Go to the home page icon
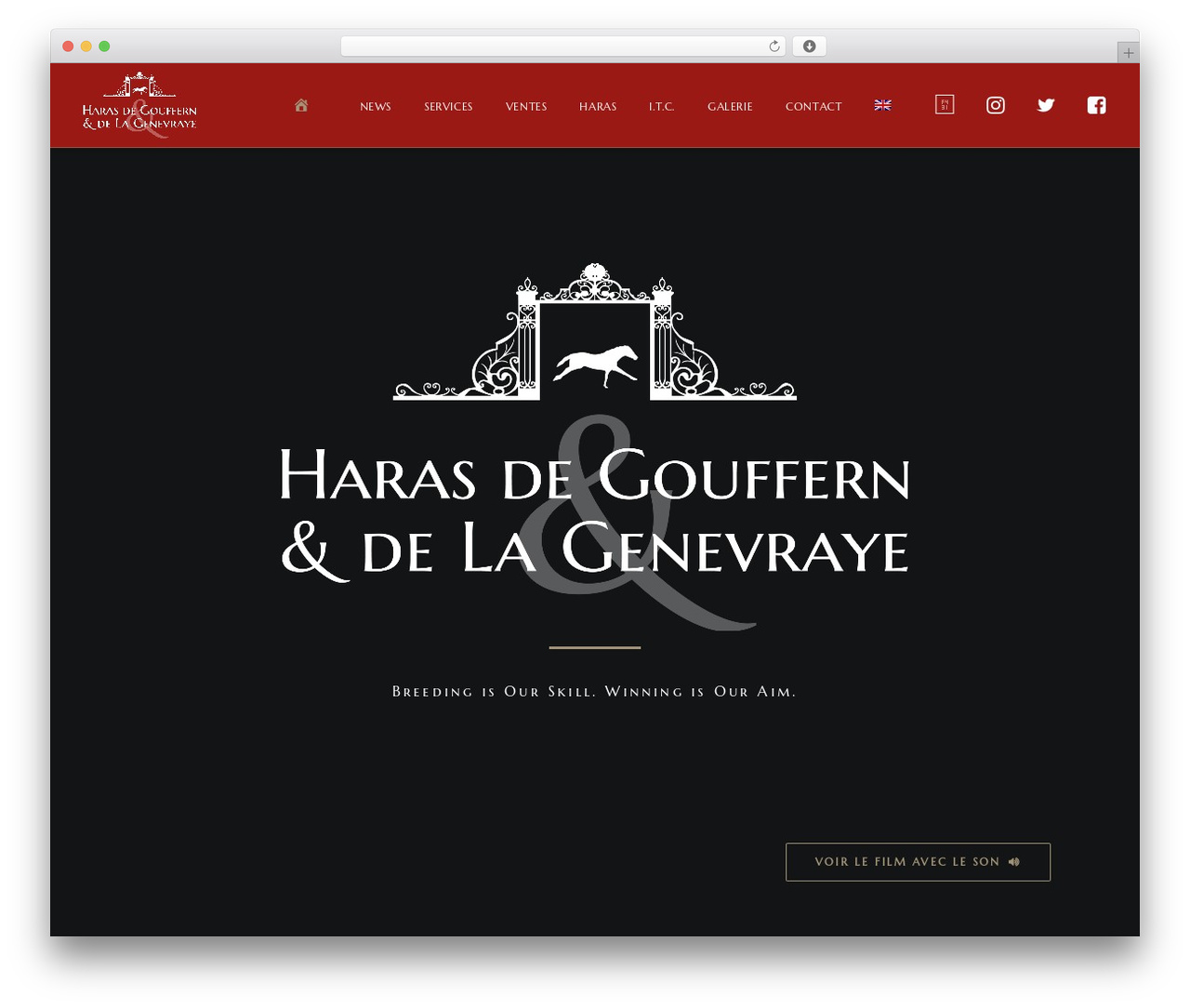 [301, 105]
